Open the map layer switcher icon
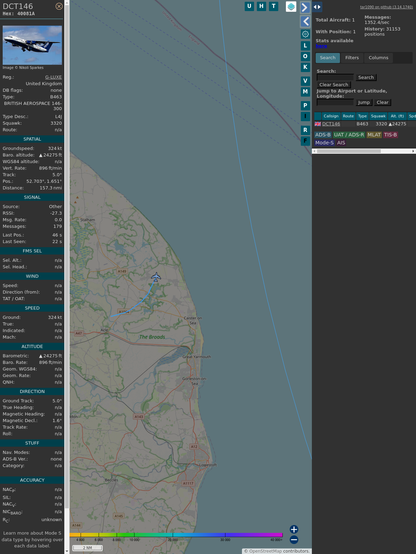416x554 pixels. (291, 7)
